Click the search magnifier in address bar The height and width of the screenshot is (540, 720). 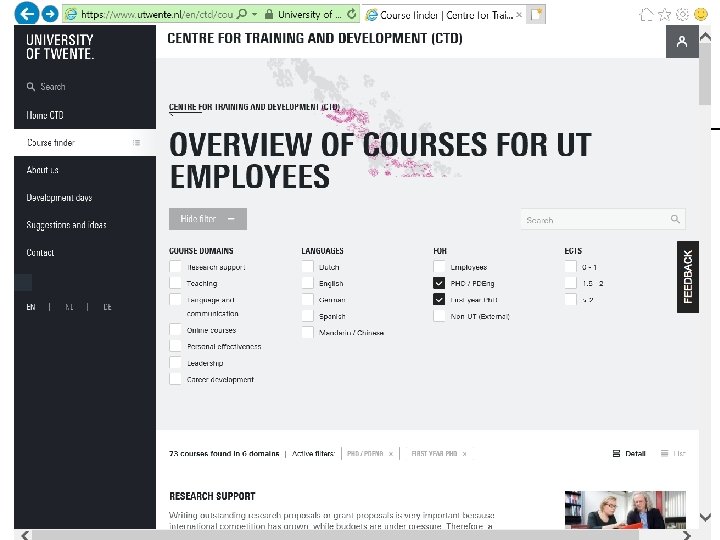pyautogui.click(x=241, y=14)
